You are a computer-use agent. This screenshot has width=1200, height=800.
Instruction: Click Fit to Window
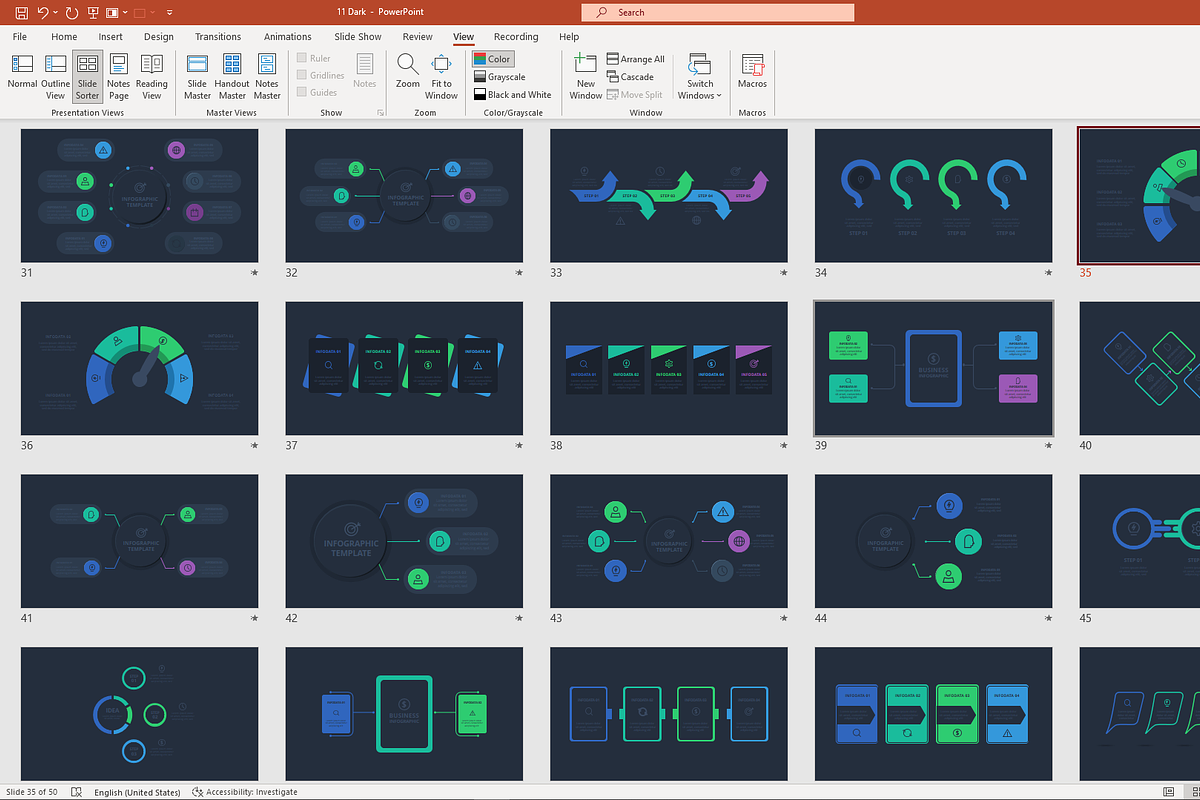point(441,76)
